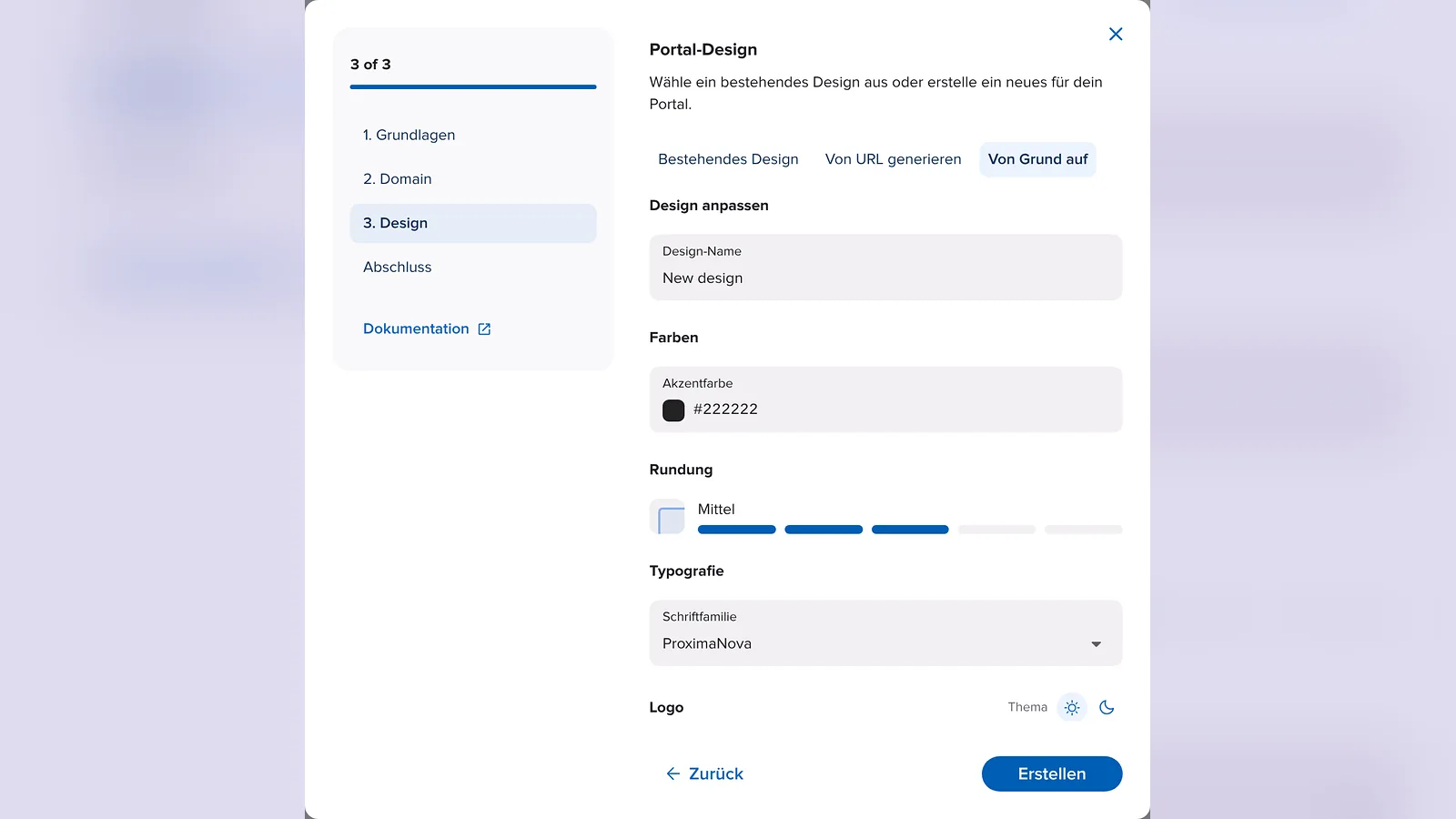Select the Bestehendes Design tab

(728, 159)
